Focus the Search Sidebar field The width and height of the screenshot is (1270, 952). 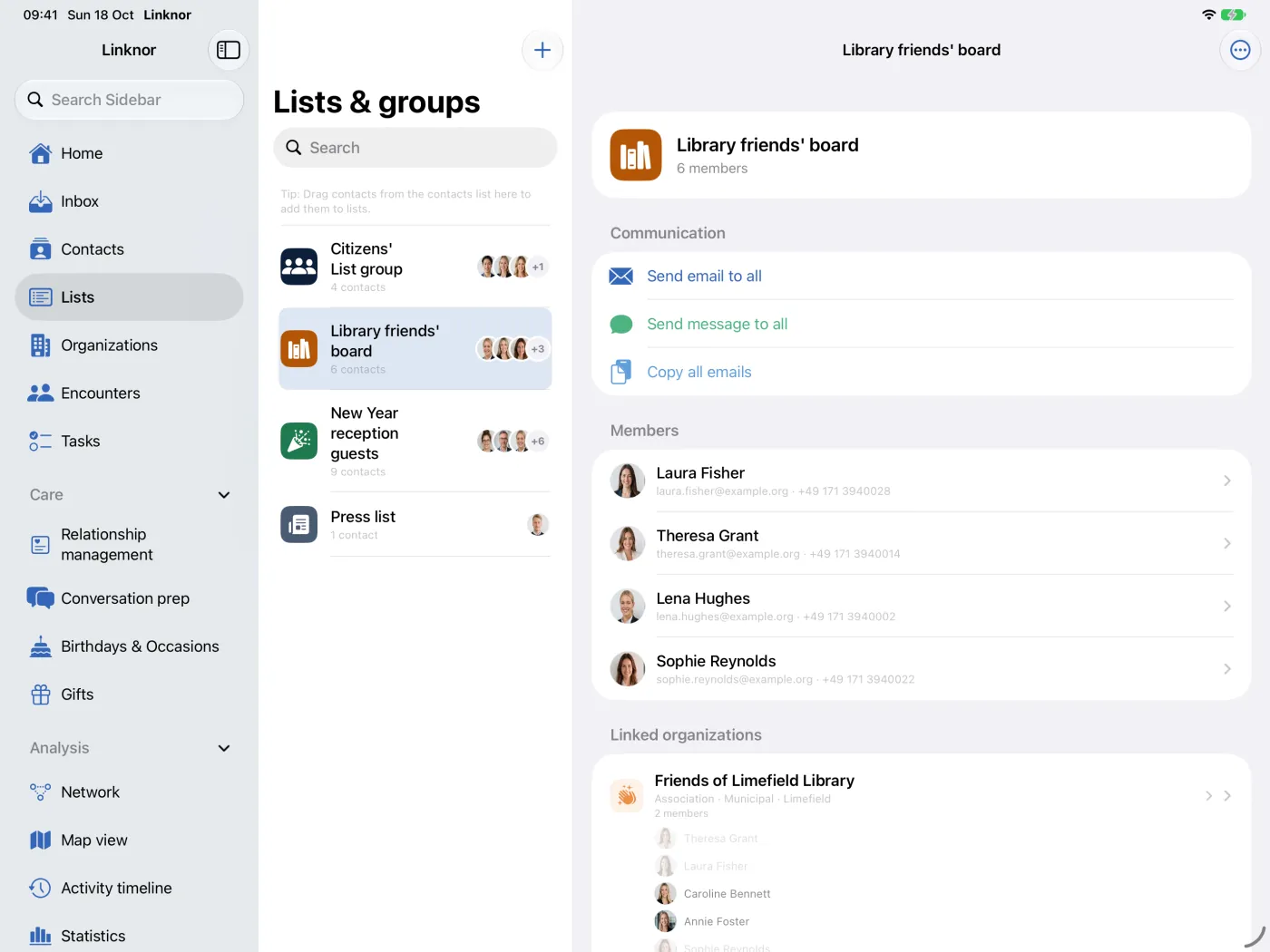click(x=129, y=100)
